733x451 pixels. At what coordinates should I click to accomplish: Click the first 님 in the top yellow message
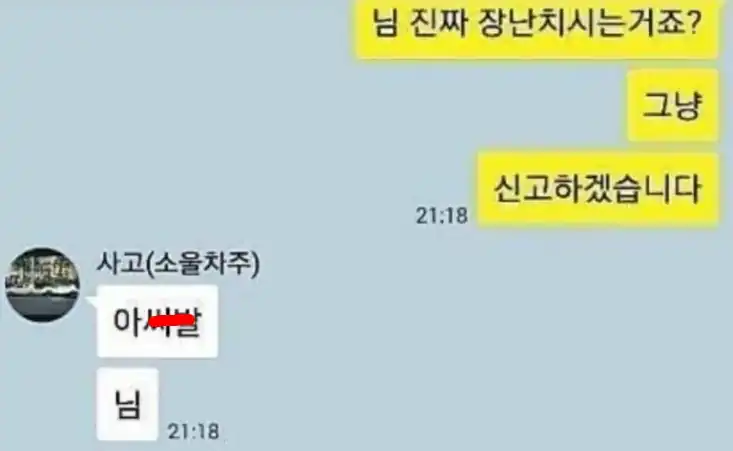tap(386, 24)
